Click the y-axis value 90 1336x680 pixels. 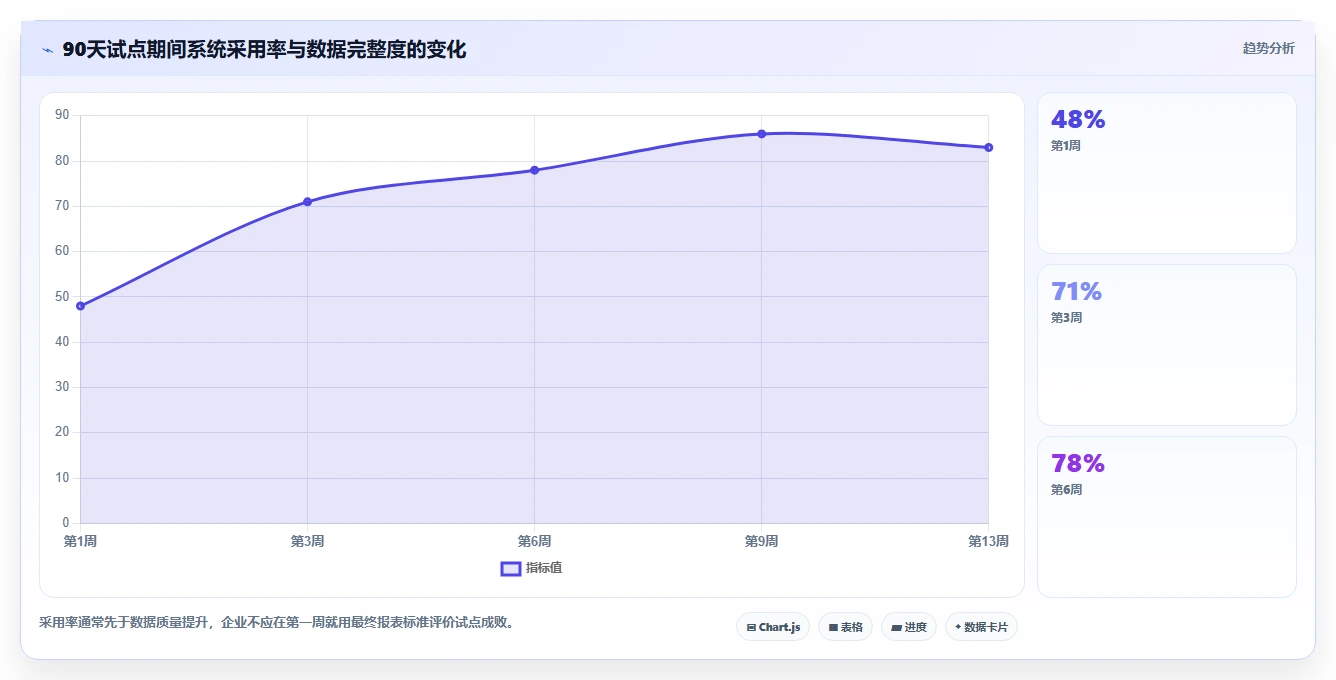click(x=62, y=115)
